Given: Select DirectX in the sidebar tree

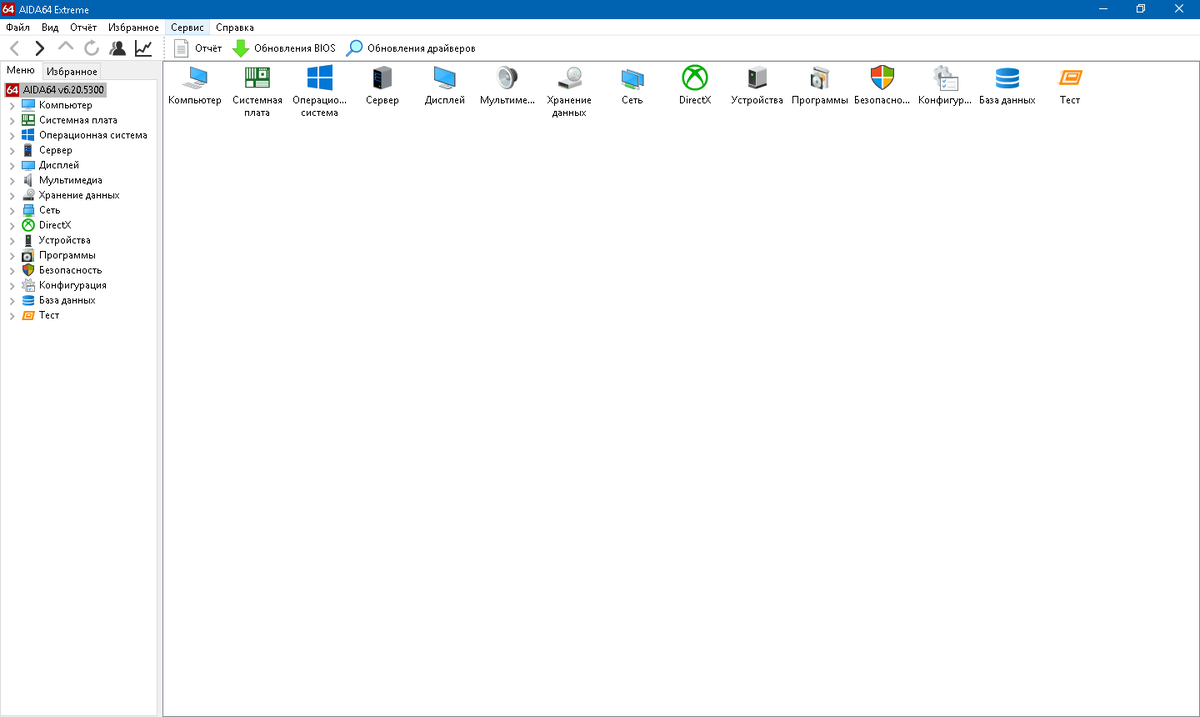Looking at the screenshot, I should point(55,225).
